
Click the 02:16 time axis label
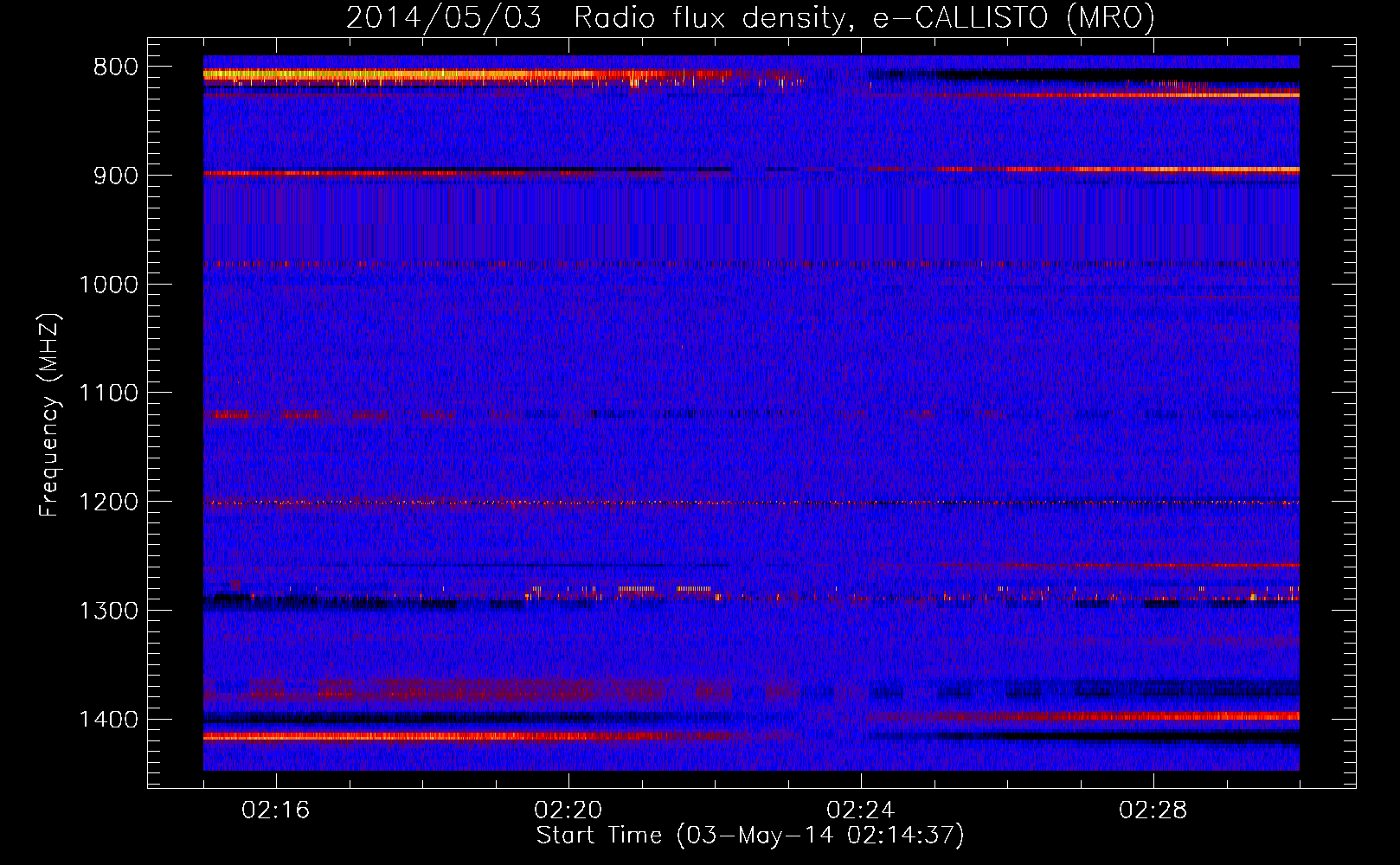(x=276, y=811)
